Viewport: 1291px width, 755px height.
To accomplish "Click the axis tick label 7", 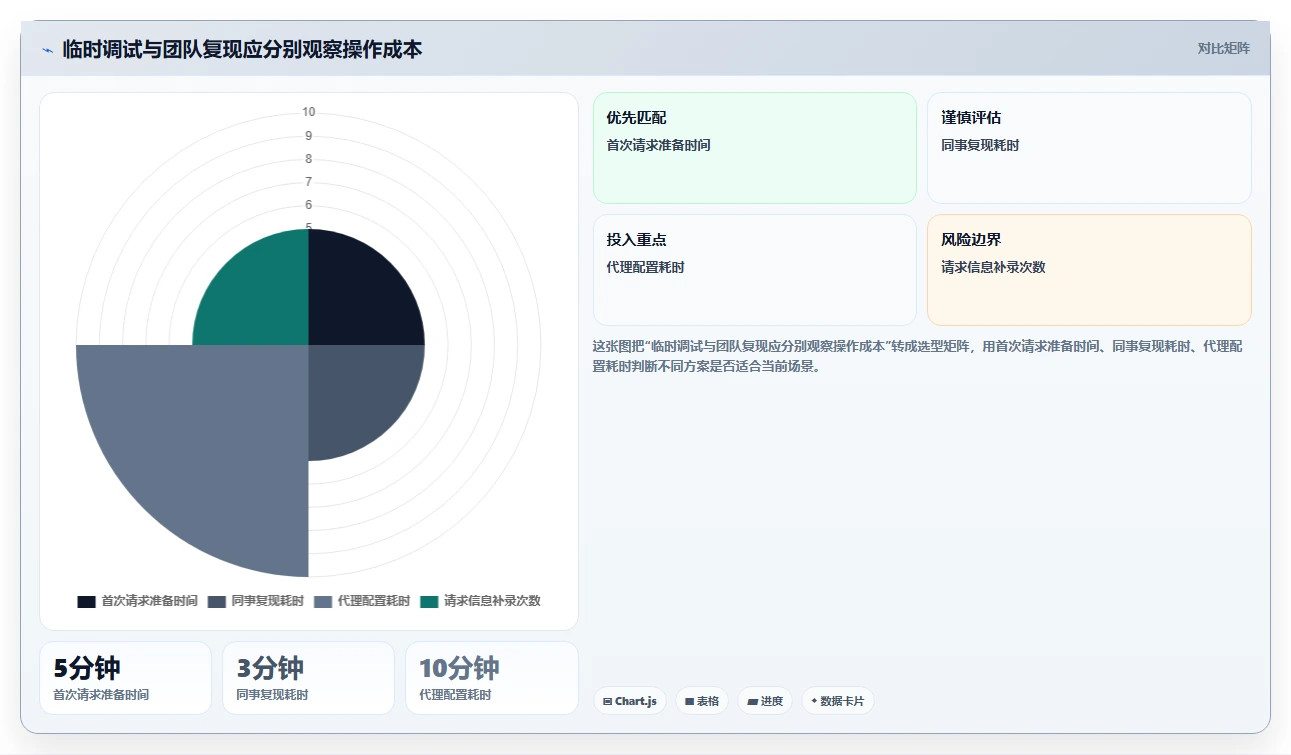I will point(309,182).
